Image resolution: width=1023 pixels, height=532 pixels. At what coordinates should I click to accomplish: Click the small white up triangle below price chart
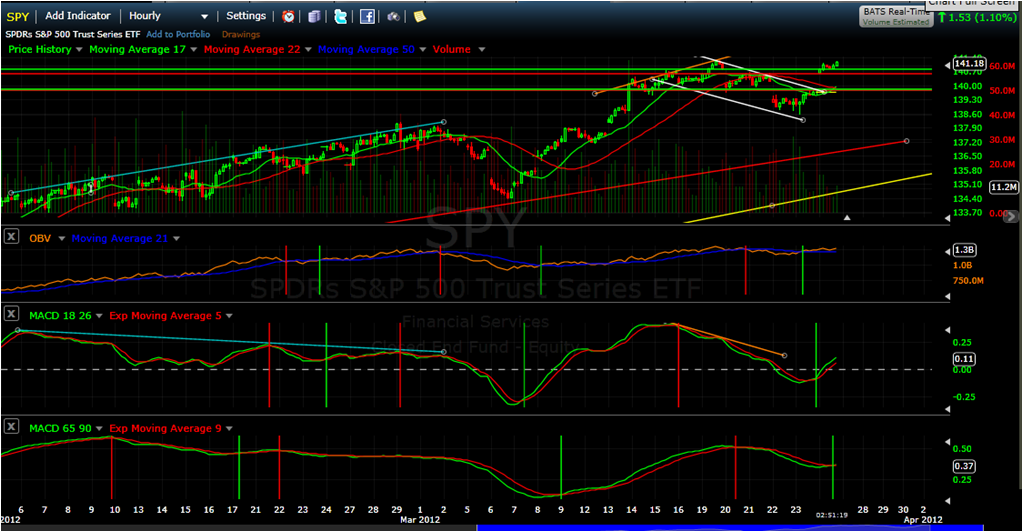847,217
